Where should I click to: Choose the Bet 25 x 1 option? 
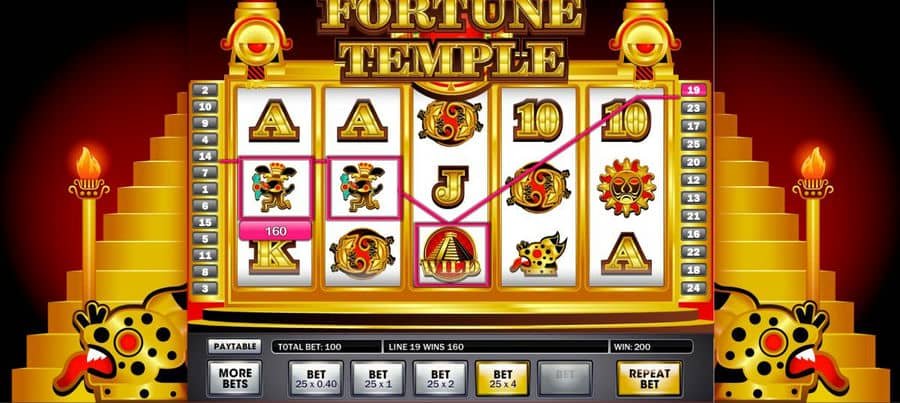[x=378, y=379]
